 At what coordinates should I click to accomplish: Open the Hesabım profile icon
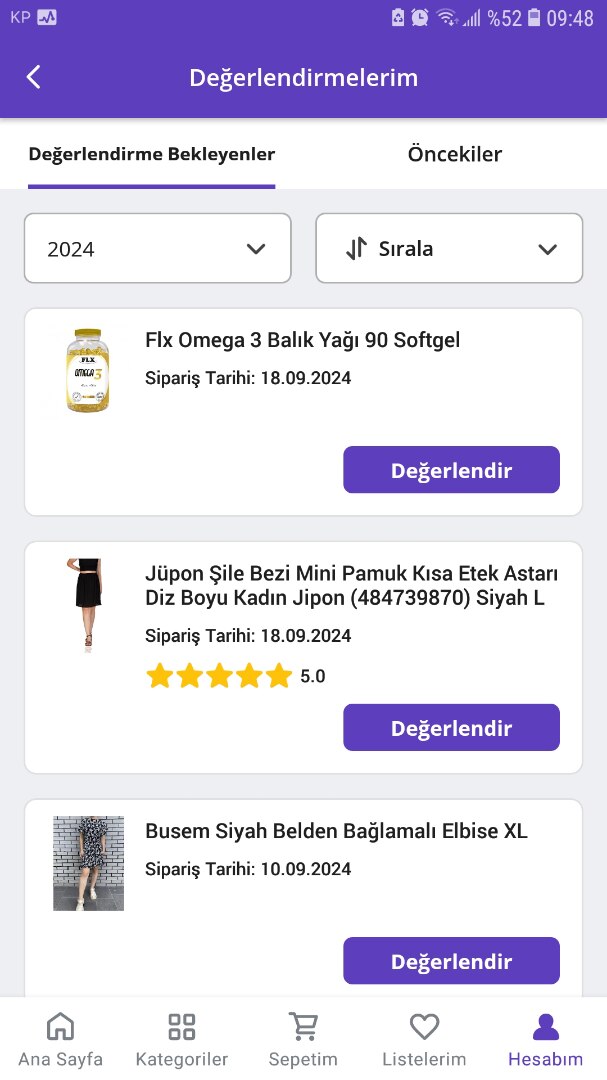click(545, 1026)
